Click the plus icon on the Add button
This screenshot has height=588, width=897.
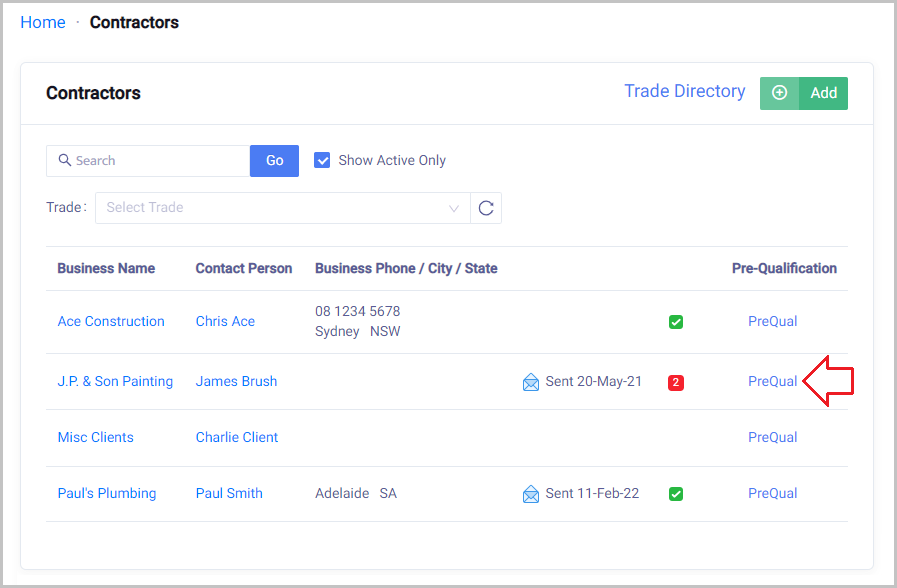point(780,93)
